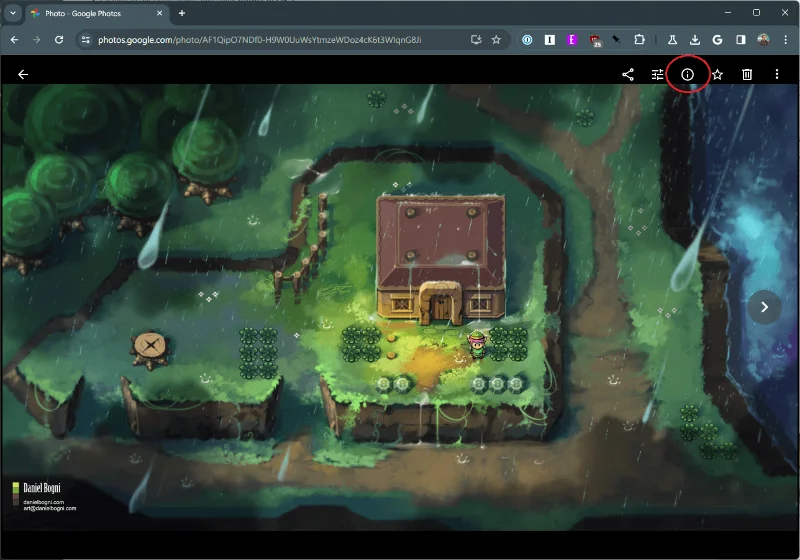Go back to the photo library

tap(23, 74)
